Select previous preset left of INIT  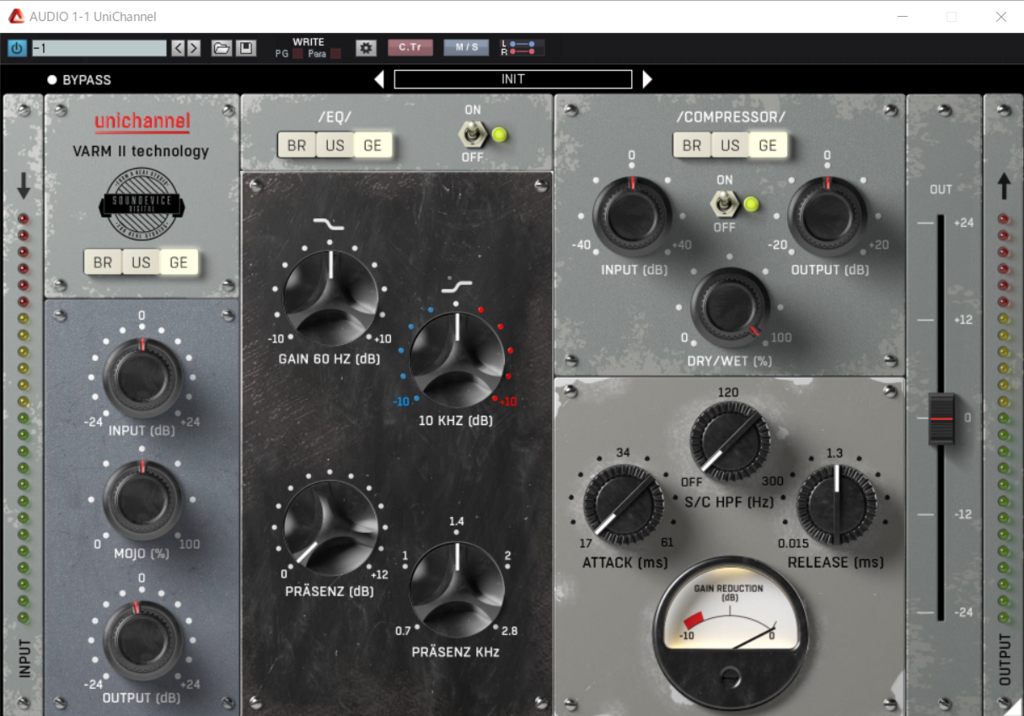coord(379,79)
